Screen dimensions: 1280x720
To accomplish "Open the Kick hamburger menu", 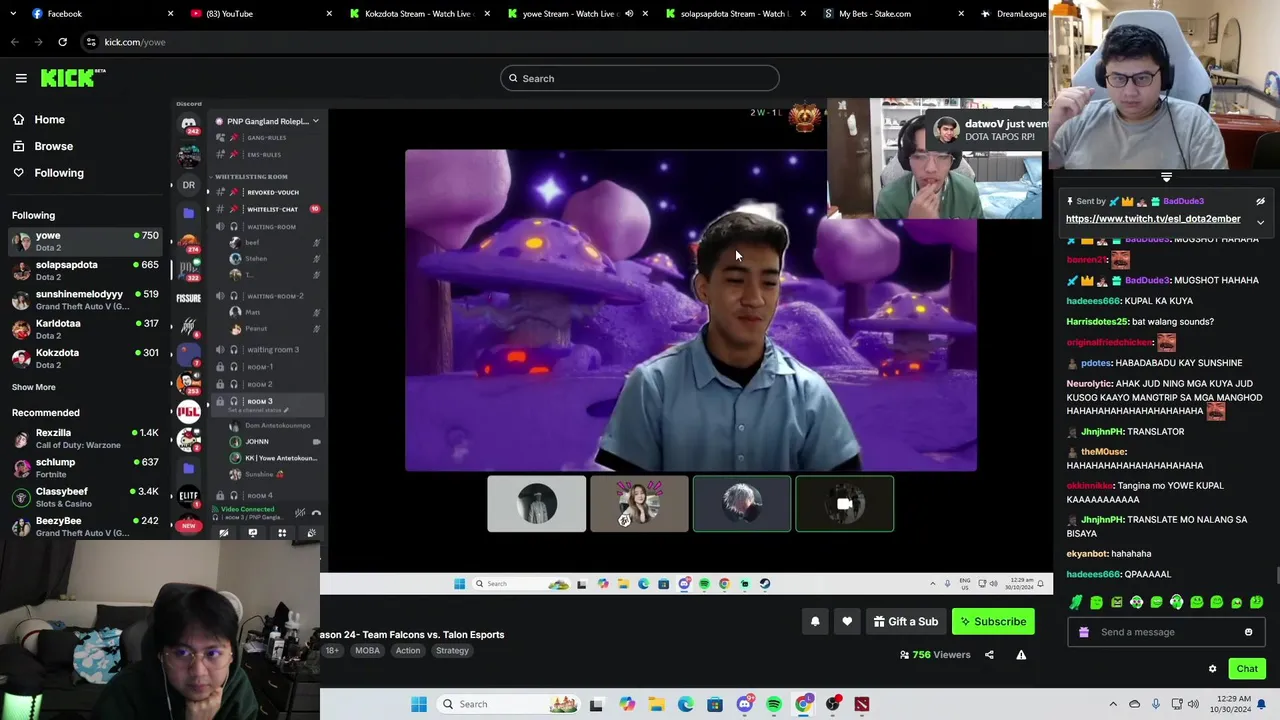I will (21, 78).
